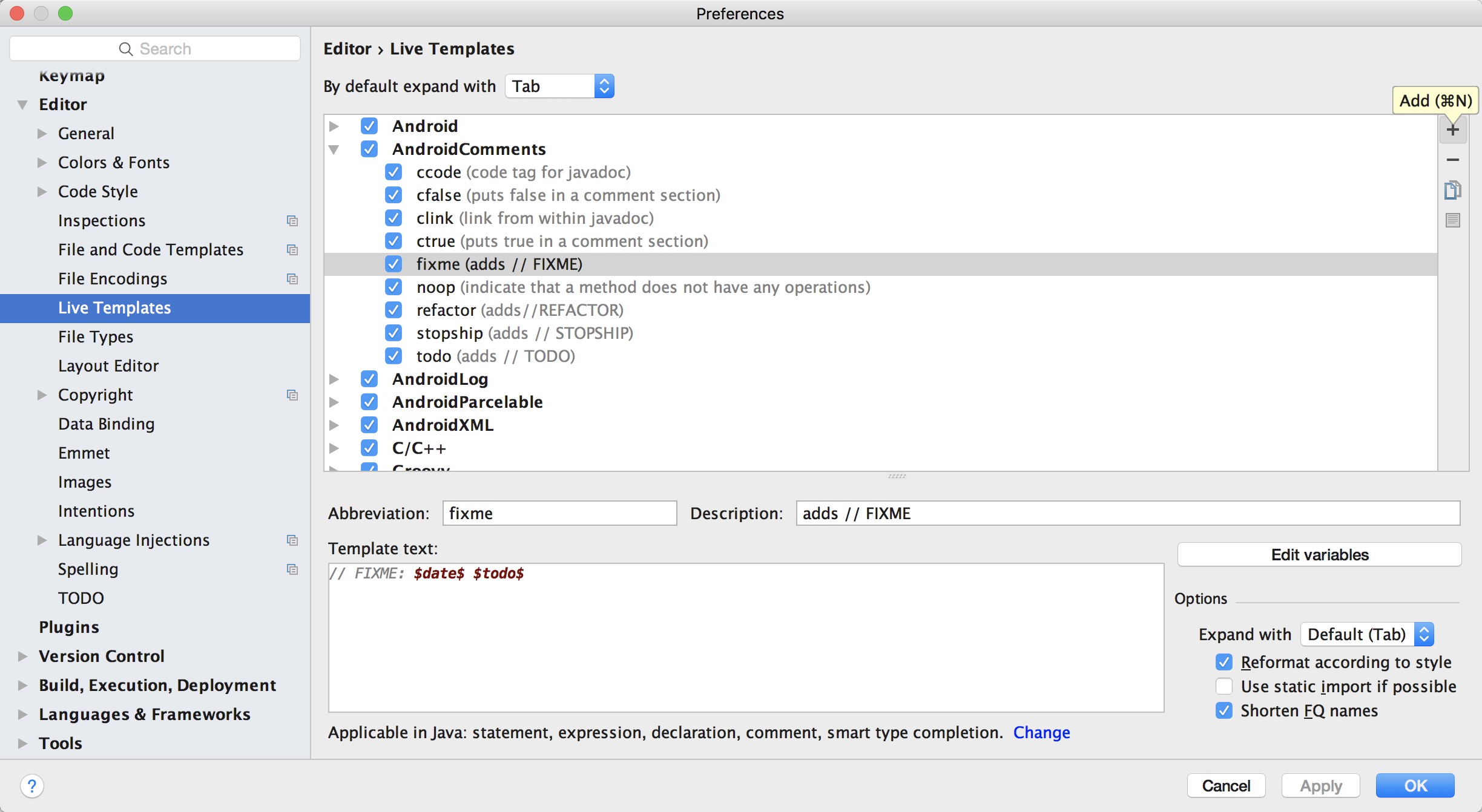Click the Duplicate template copy icon
The width and height of the screenshot is (1482, 812).
[1452, 190]
